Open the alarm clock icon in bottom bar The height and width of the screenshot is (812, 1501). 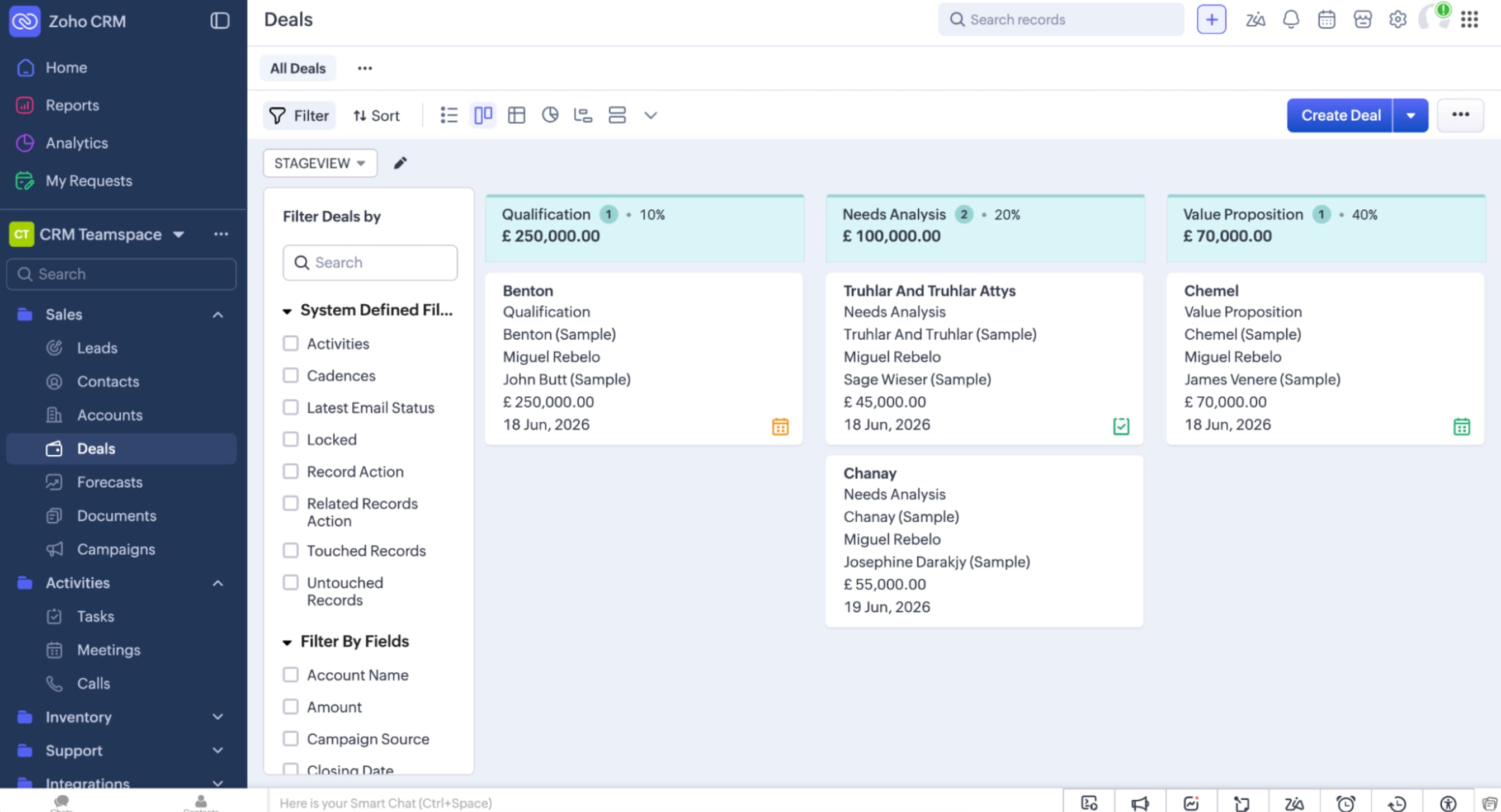click(x=1346, y=803)
